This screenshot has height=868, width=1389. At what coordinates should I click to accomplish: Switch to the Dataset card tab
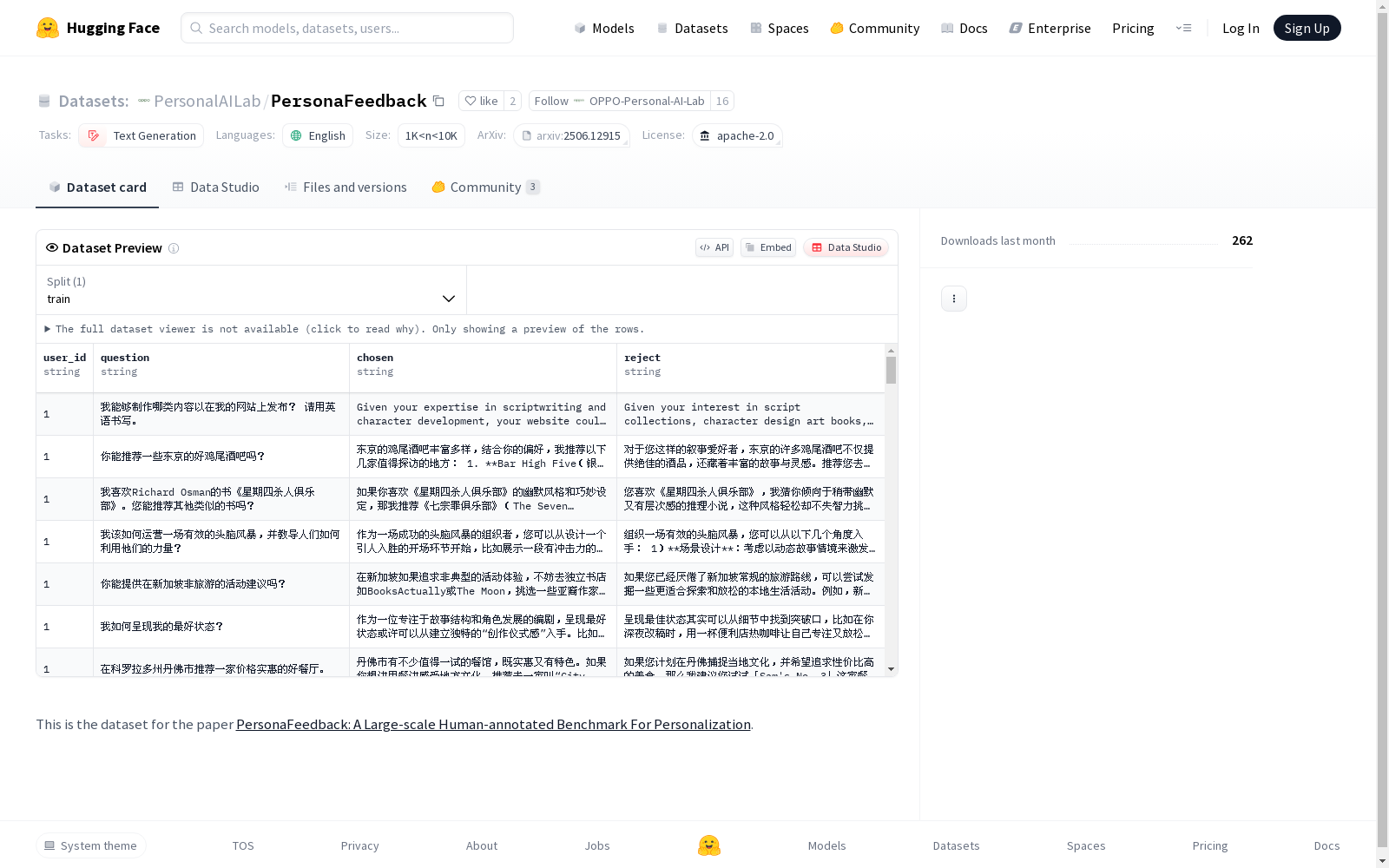tap(97, 187)
